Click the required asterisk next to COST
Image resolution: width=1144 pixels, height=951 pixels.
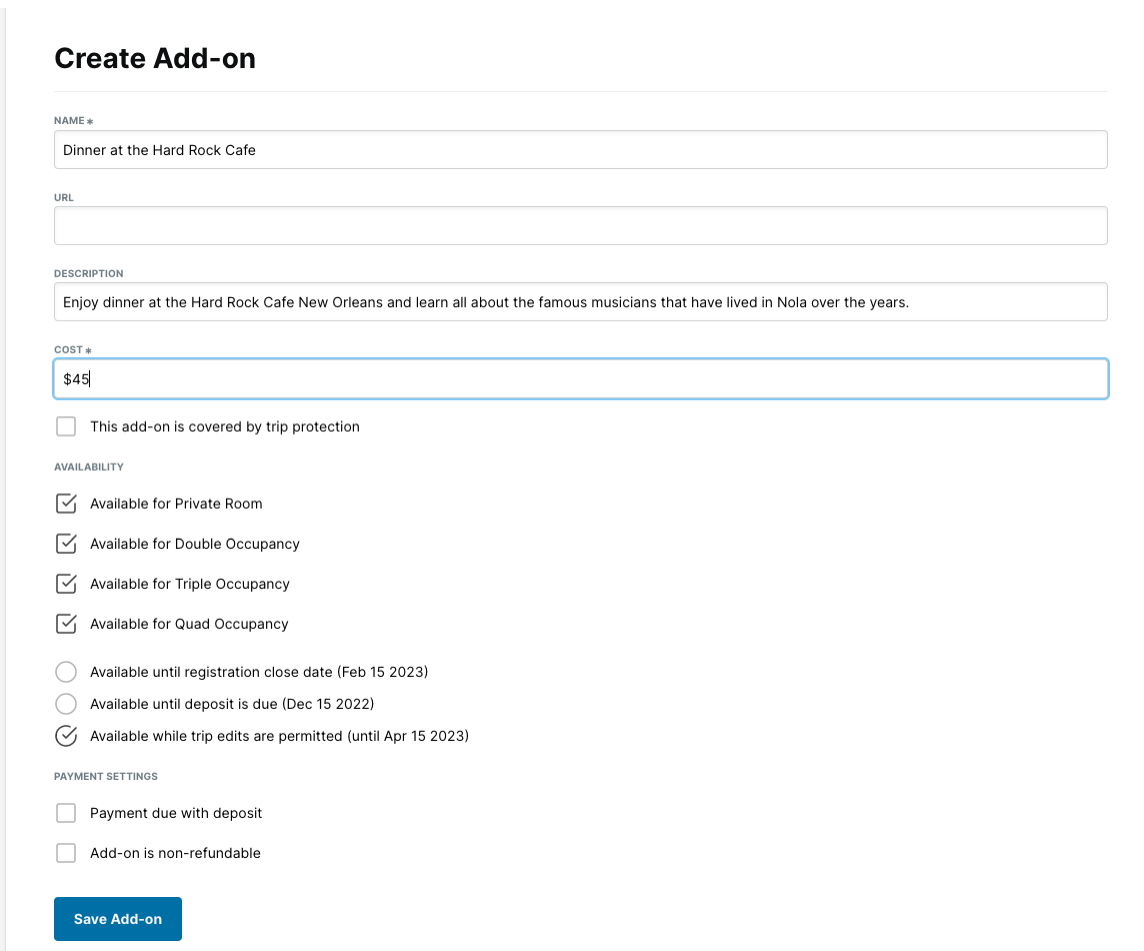(86, 350)
